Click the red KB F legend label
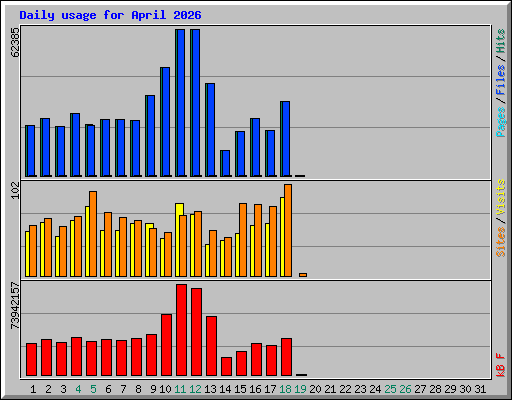The image size is (512, 400). (501, 365)
